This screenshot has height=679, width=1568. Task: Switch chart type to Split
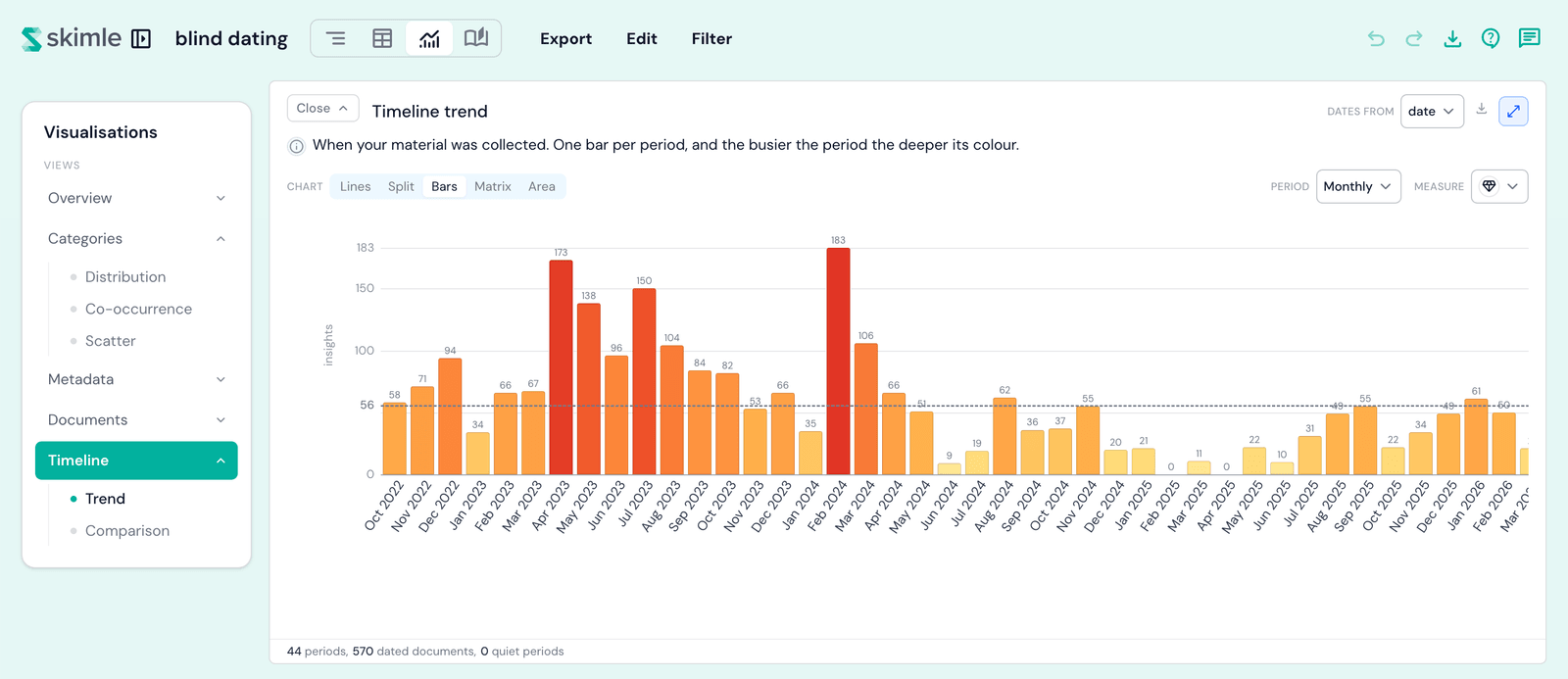pos(401,186)
